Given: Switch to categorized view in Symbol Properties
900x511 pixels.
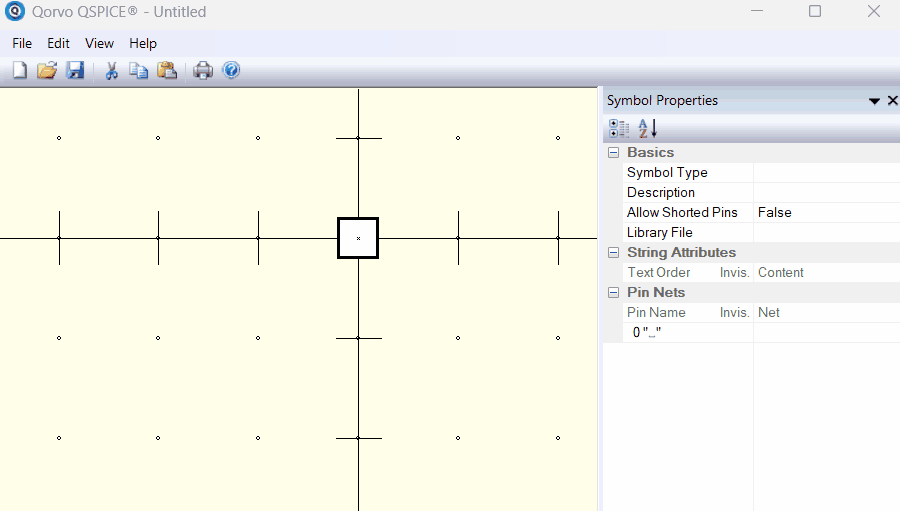Looking at the screenshot, I should 619,128.
